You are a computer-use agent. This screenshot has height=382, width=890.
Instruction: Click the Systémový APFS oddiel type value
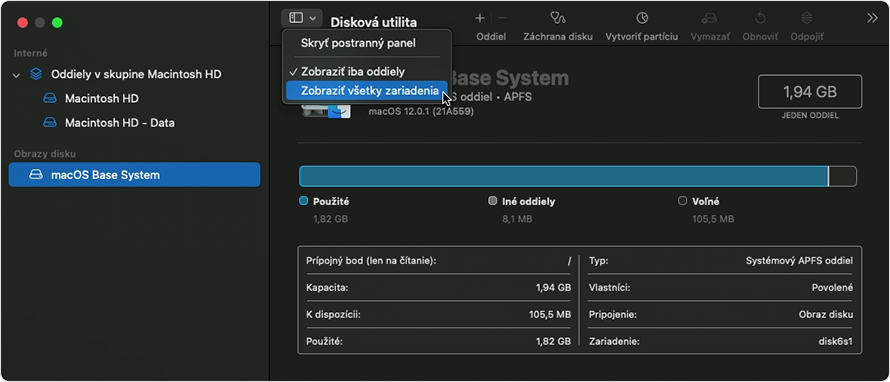799,261
